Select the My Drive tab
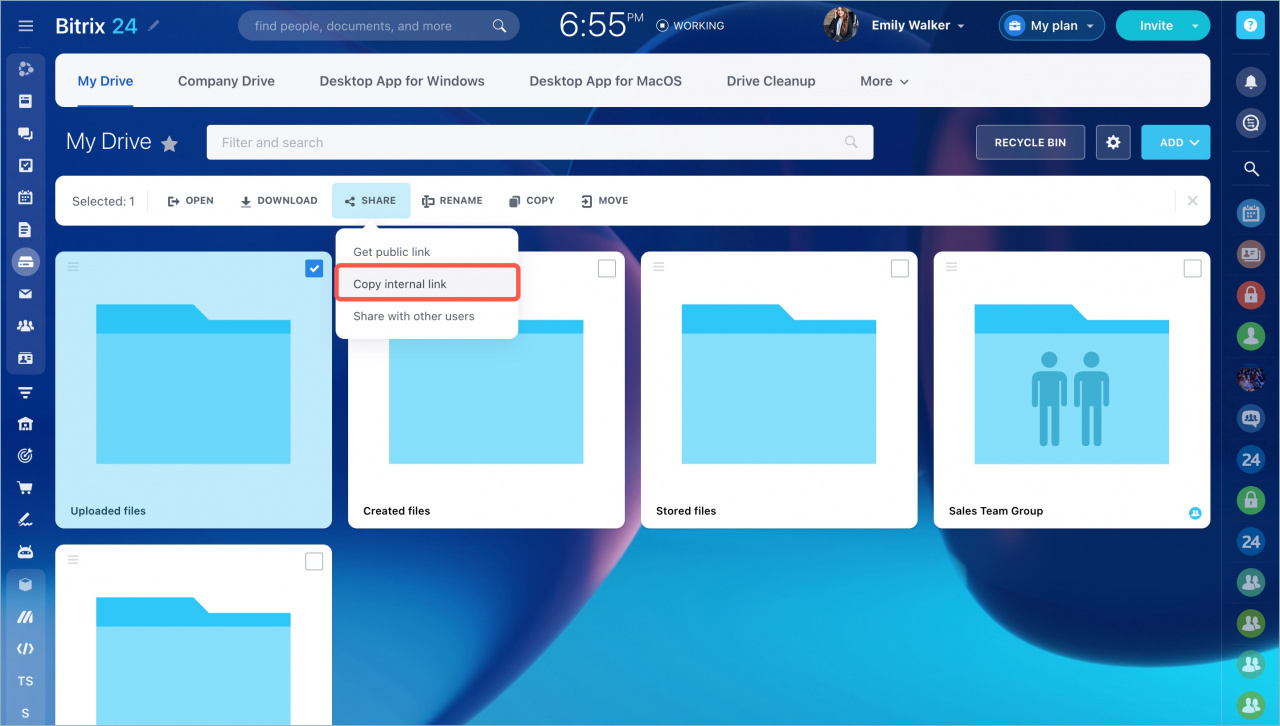1280x726 pixels. tap(105, 81)
